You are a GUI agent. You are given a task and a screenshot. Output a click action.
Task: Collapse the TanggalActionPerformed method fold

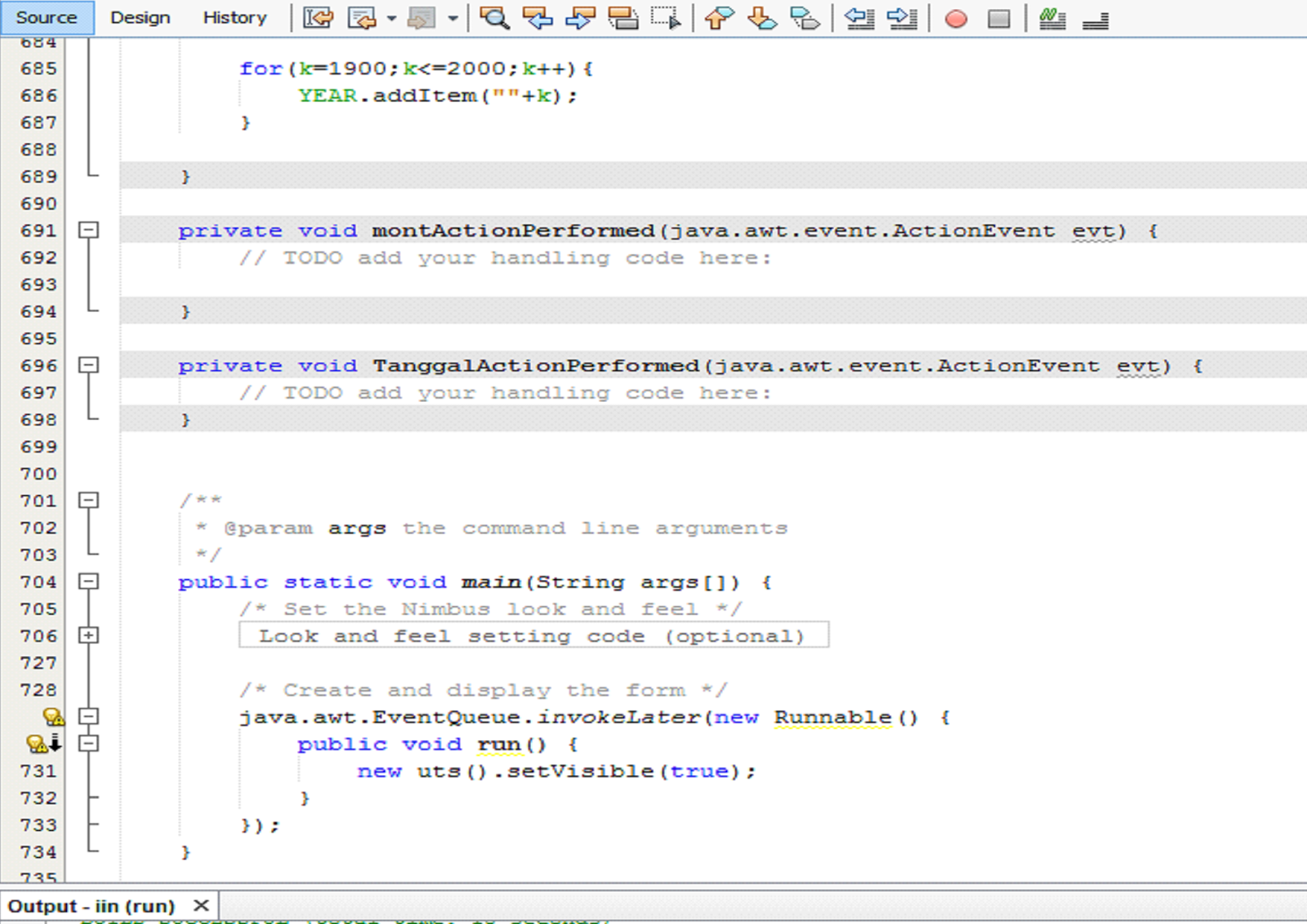88,365
